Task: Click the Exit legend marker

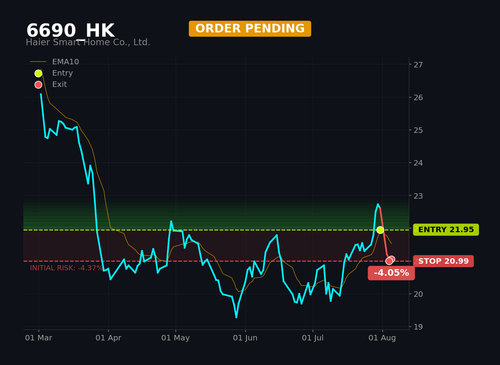Action: [x=38, y=85]
